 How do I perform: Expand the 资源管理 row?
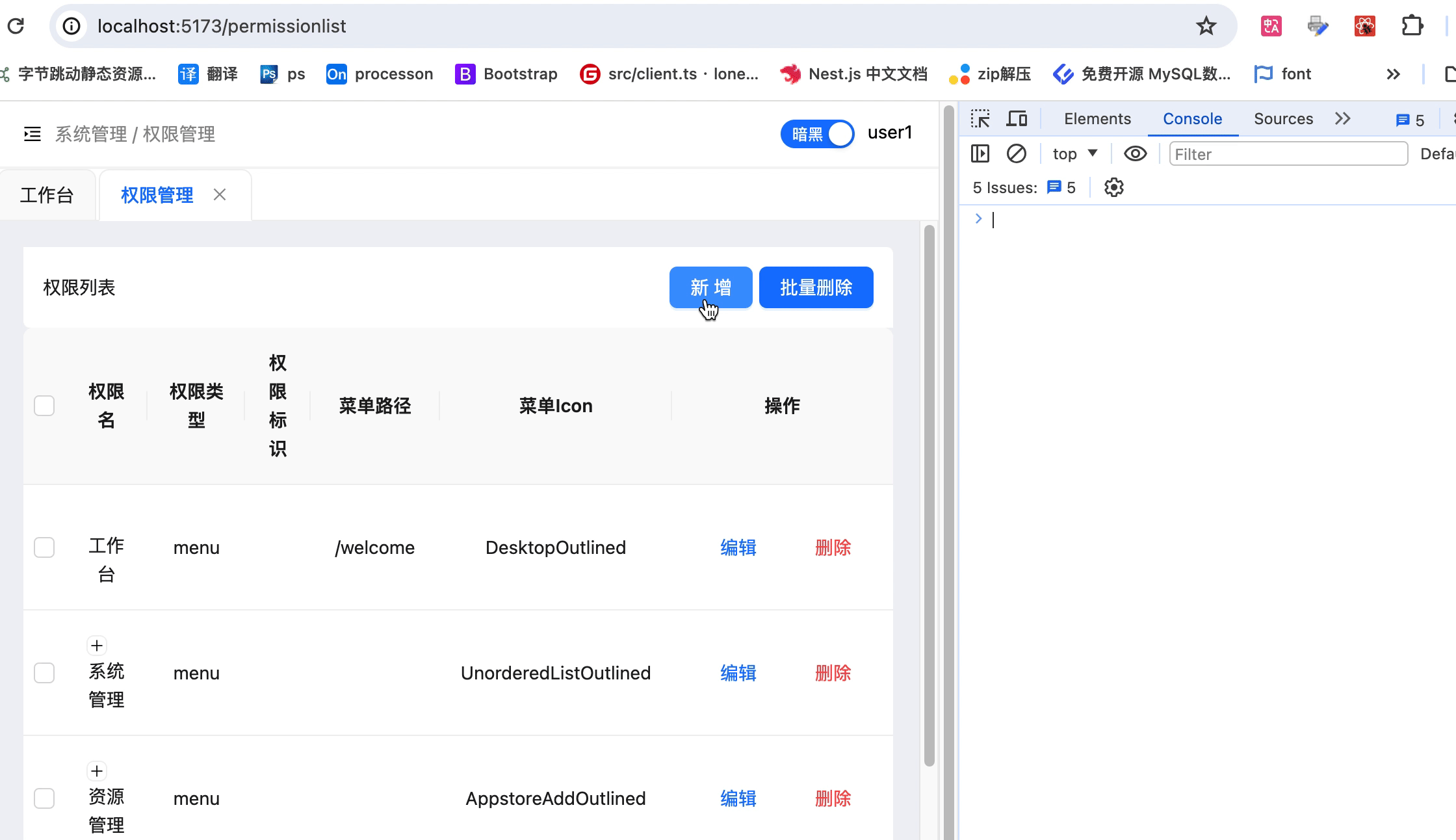tap(97, 771)
